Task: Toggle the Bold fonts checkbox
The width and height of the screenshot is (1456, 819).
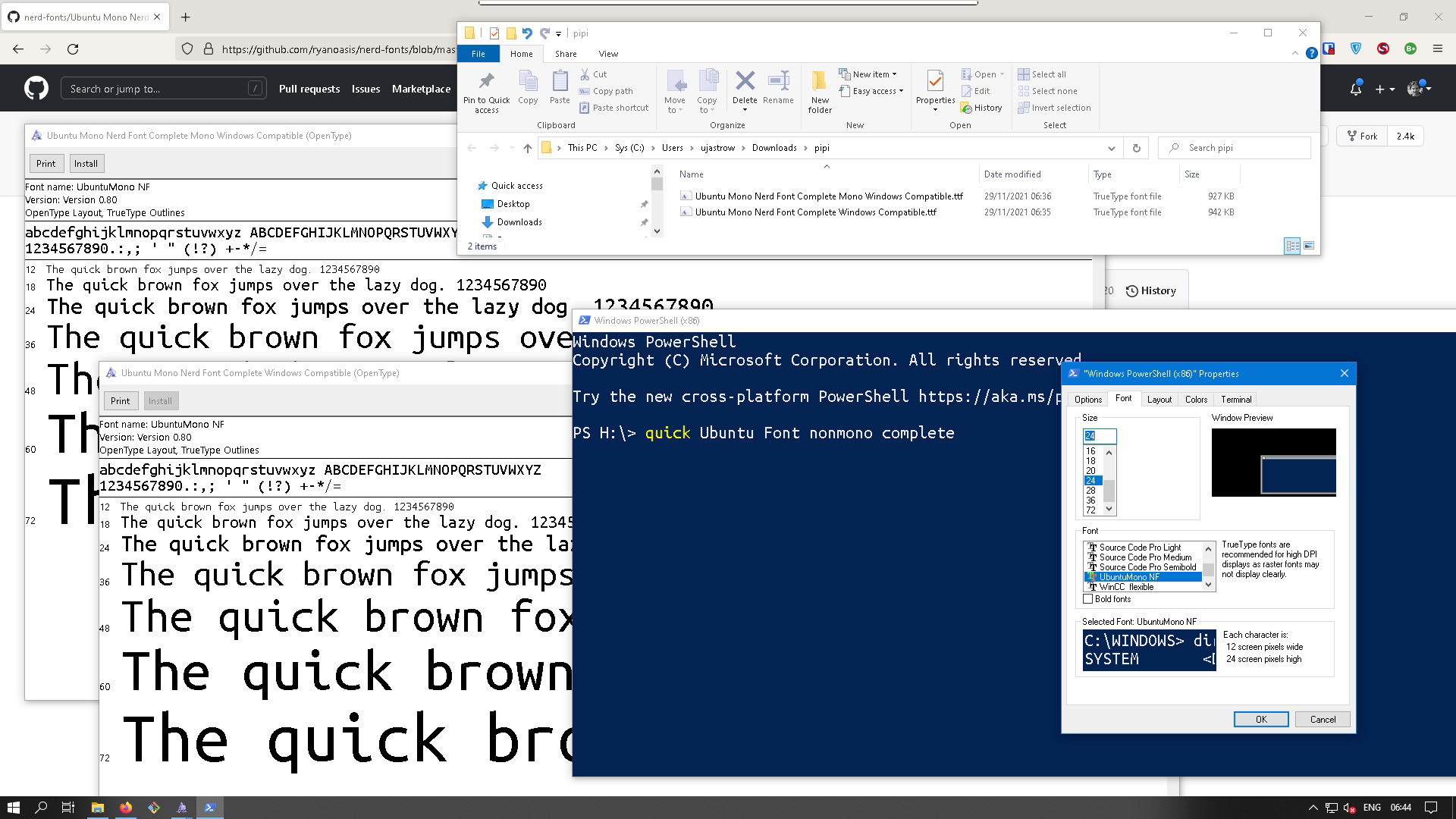Action: pyautogui.click(x=1087, y=599)
